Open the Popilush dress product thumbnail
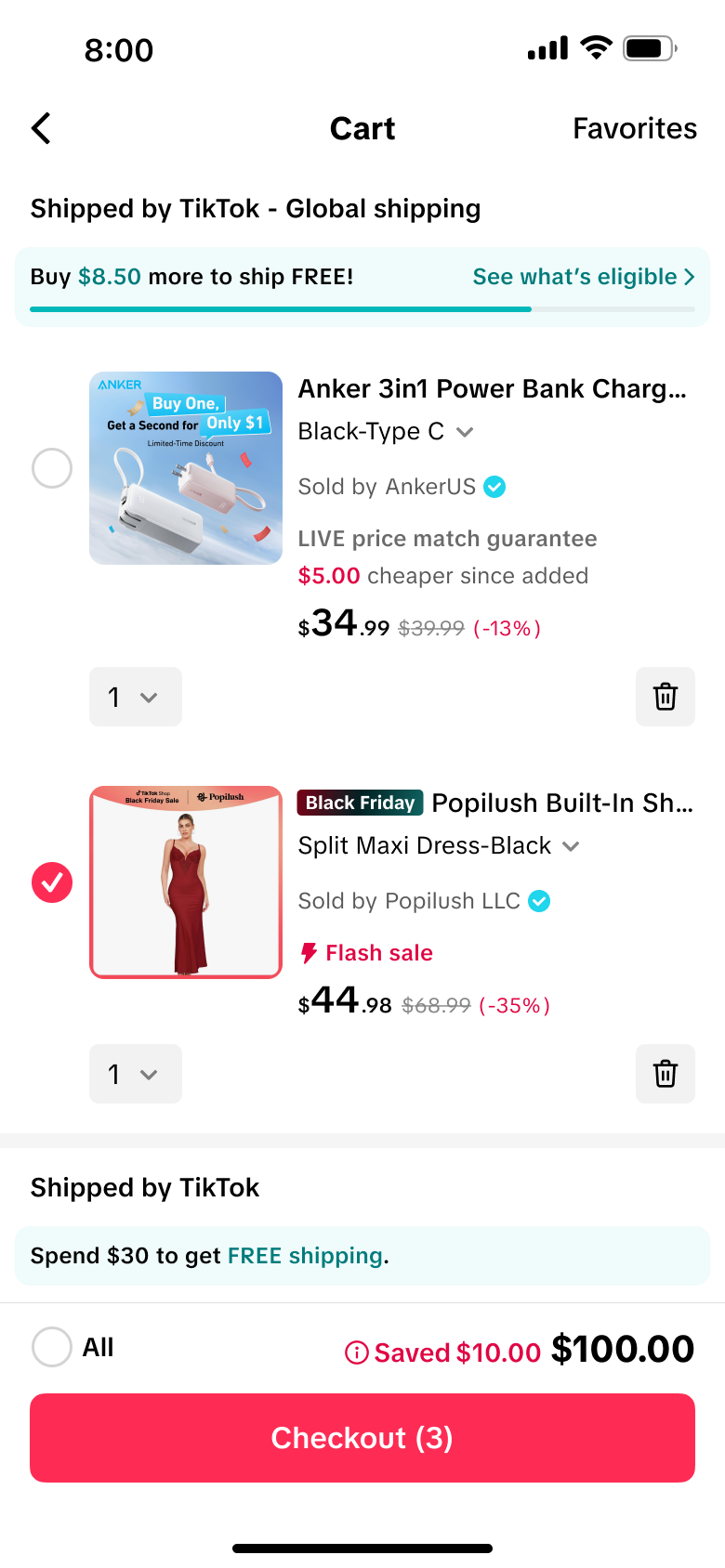The height and width of the screenshot is (1568, 725). tap(186, 882)
